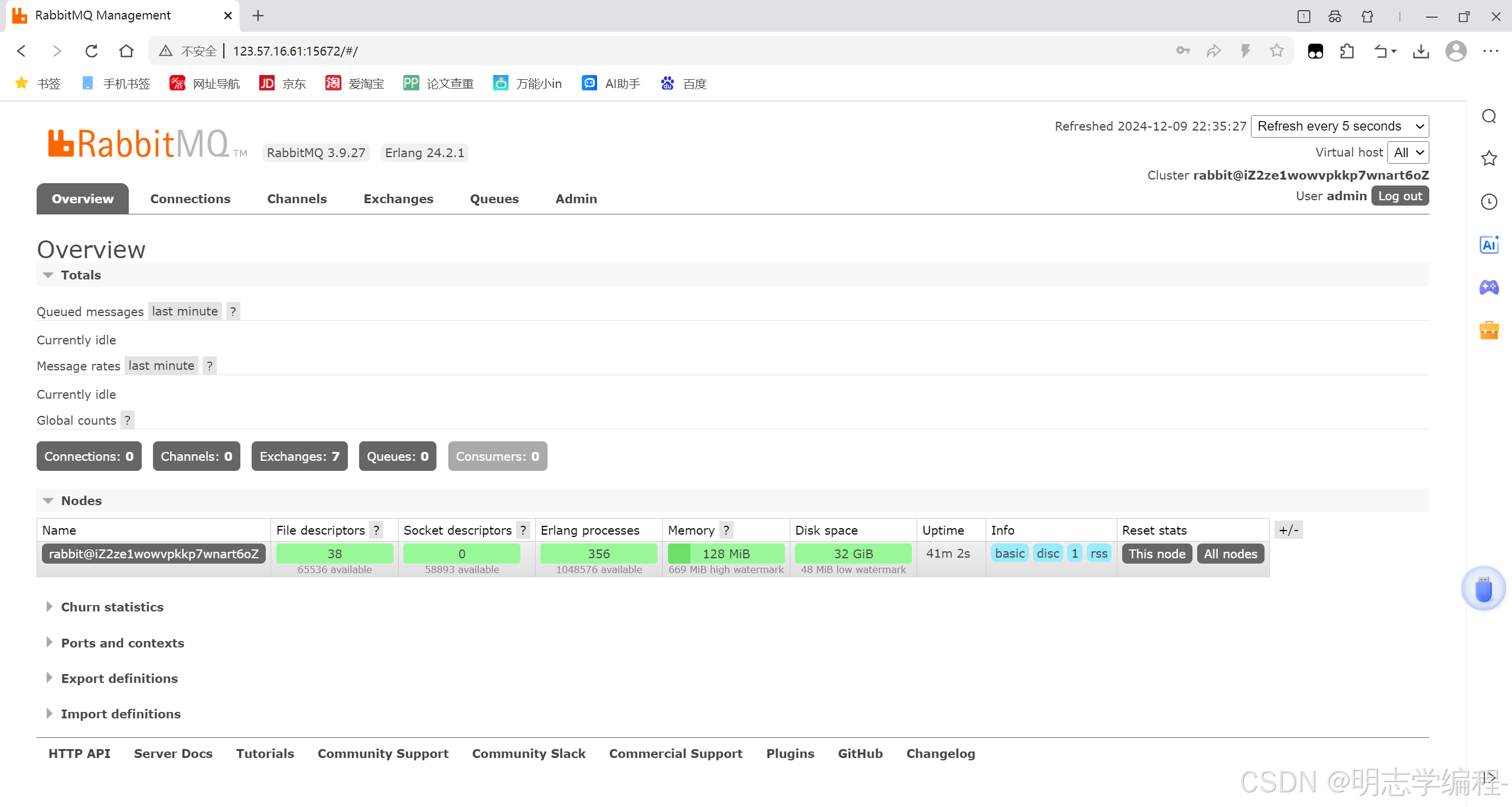1512x807 pixels.
Task: Reload the page with refresh icon
Action: 92,51
